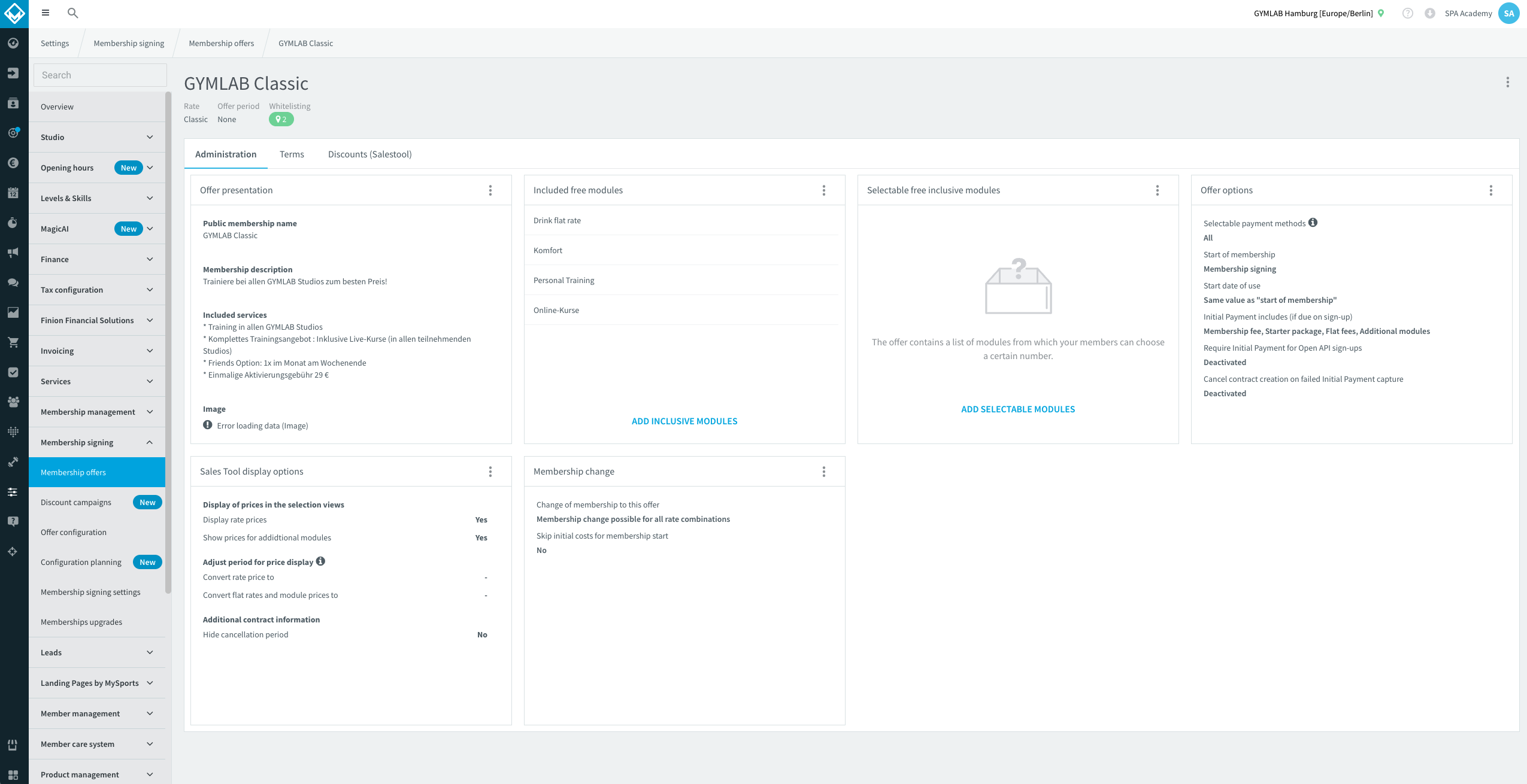Open Sales Tool display options card menu
This screenshot has height=784, width=1527.
click(x=490, y=472)
